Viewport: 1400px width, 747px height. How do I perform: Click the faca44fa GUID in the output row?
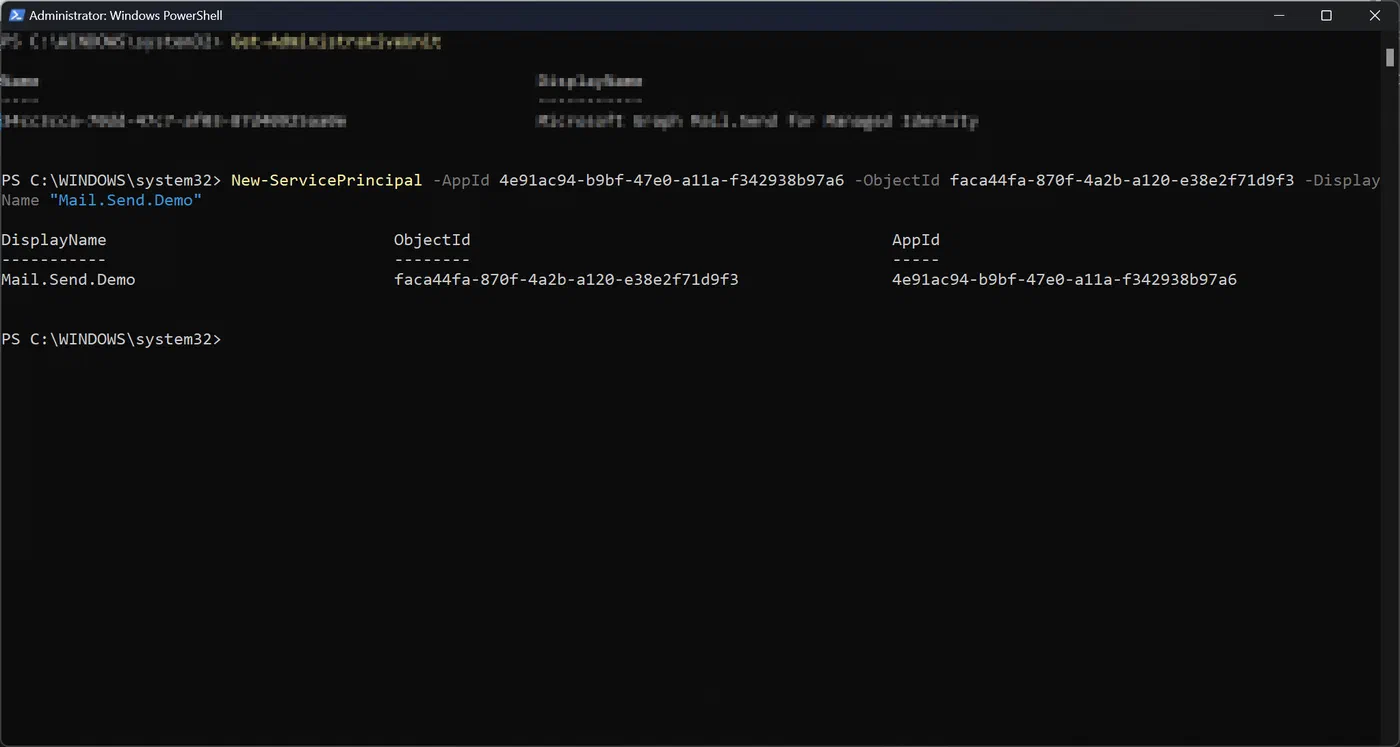pyautogui.click(x=566, y=280)
